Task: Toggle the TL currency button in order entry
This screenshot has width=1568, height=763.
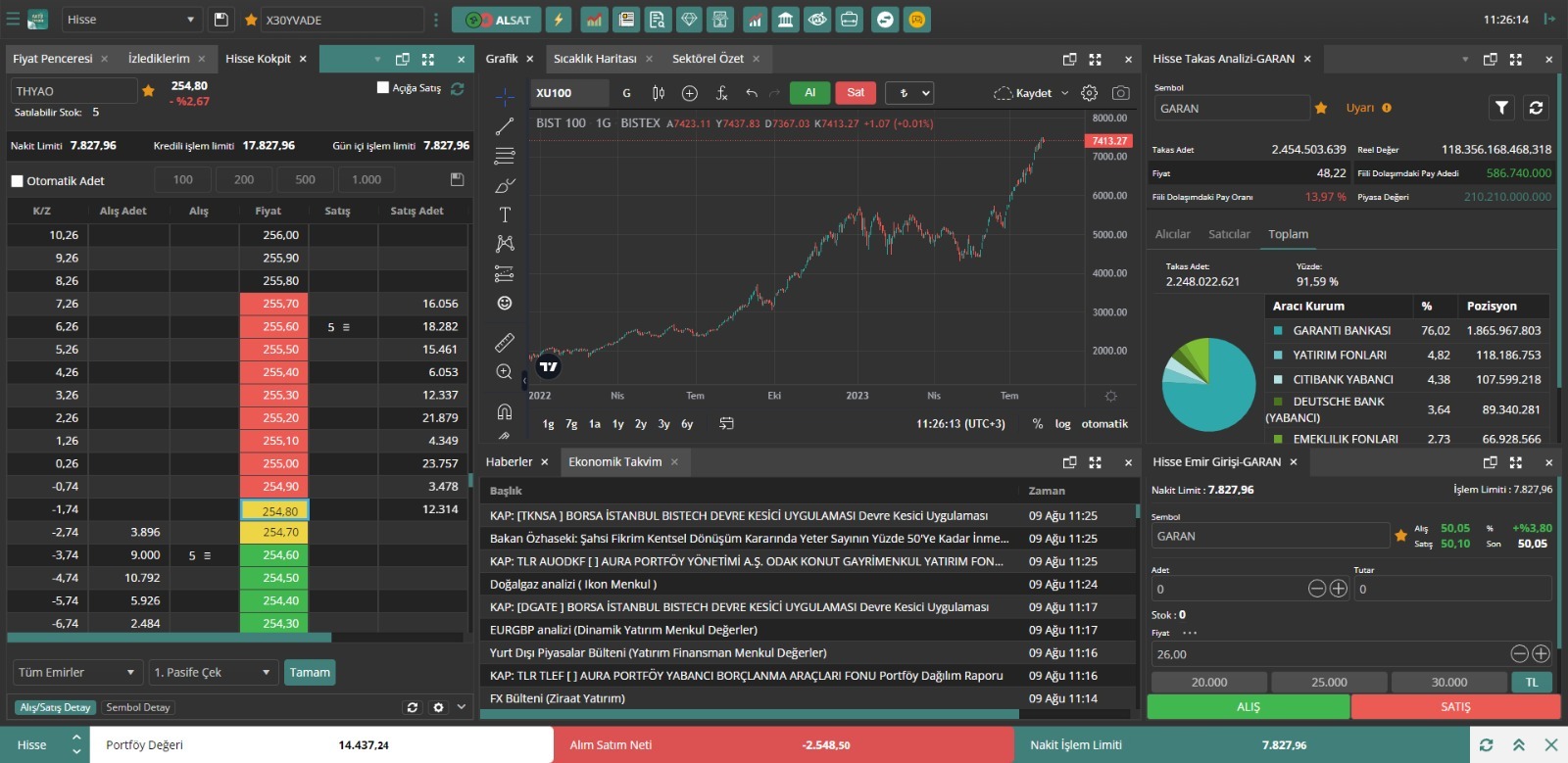Action: tap(1532, 683)
